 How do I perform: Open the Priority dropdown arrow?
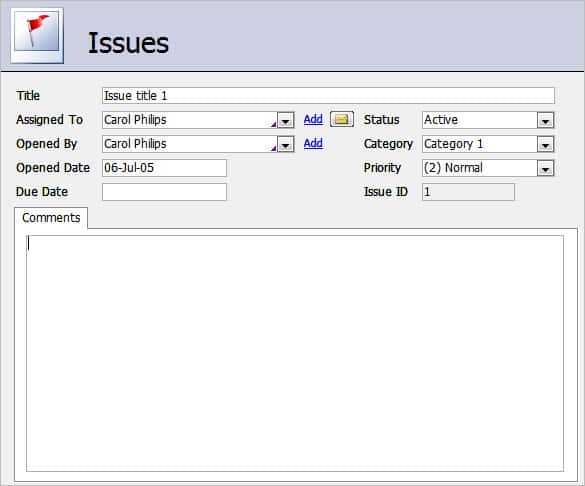point(545,169)
